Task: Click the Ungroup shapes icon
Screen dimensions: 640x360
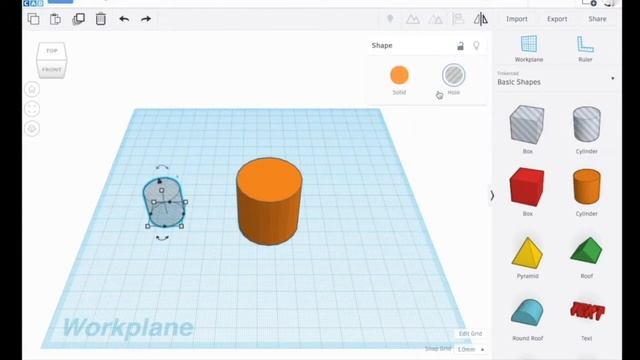Action: [436, 19]
